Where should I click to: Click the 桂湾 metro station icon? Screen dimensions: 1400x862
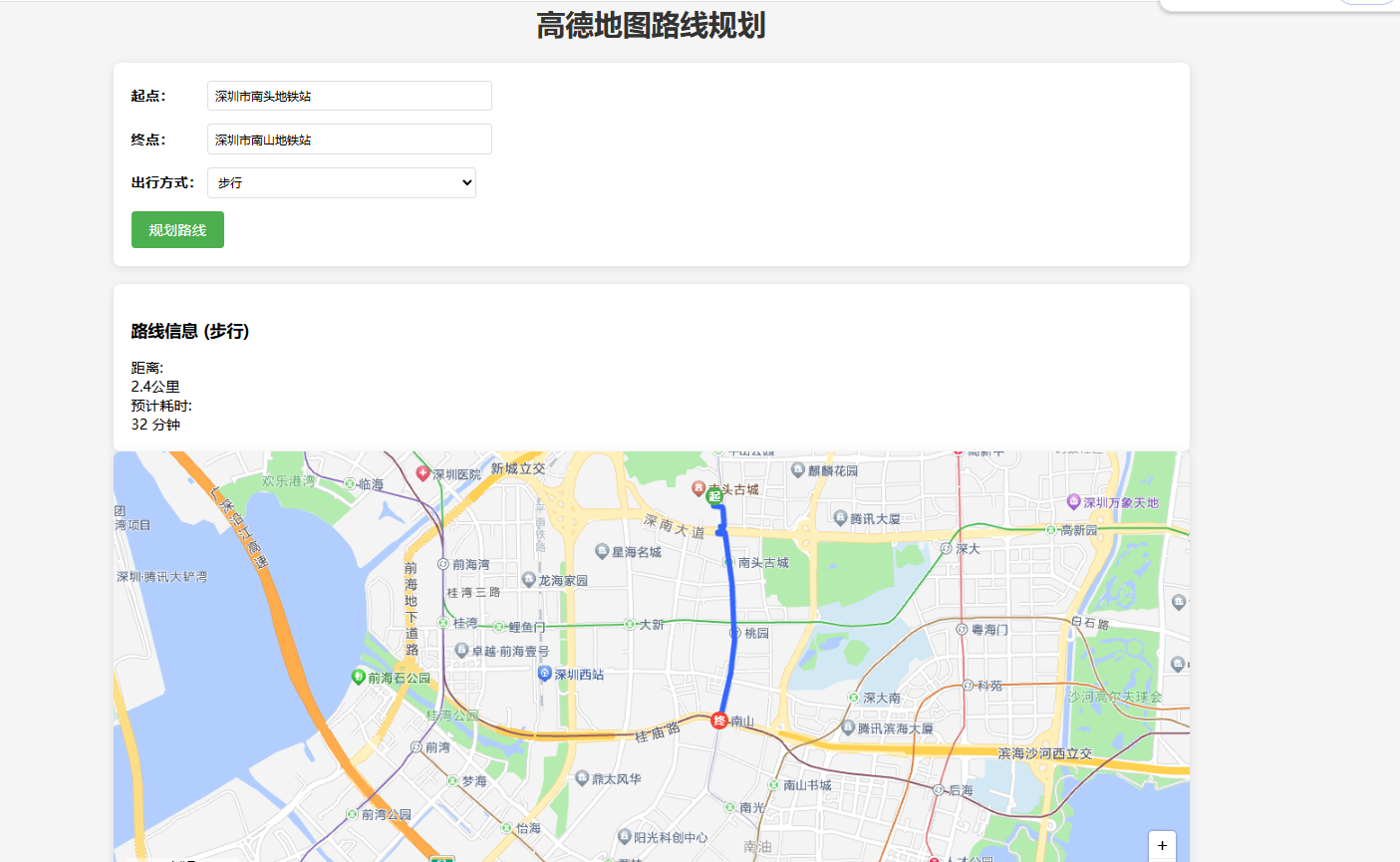(x=444, y=622)
